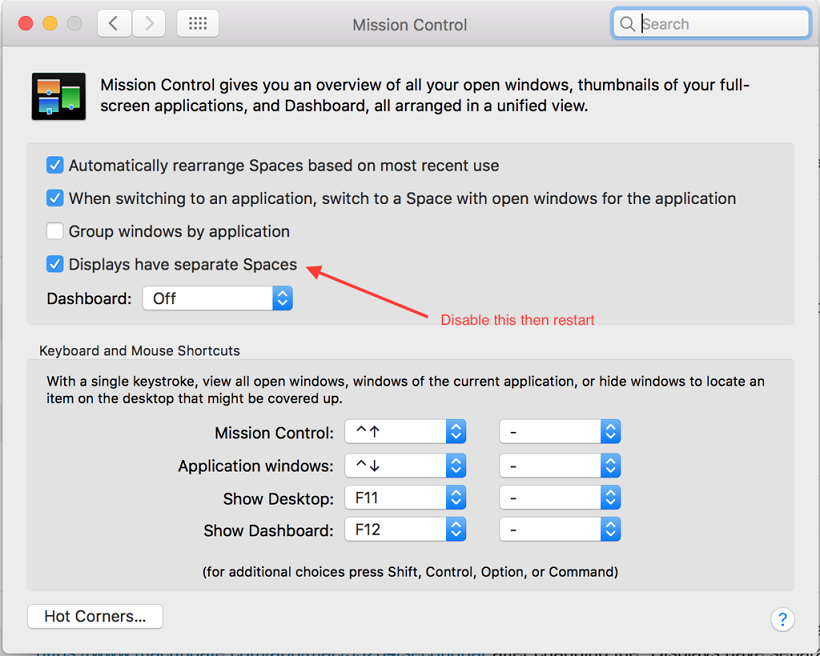The image size is (820, 656).
Task: Open Show Desktop mouse shortcut dropdown
Action: [560, 498]
